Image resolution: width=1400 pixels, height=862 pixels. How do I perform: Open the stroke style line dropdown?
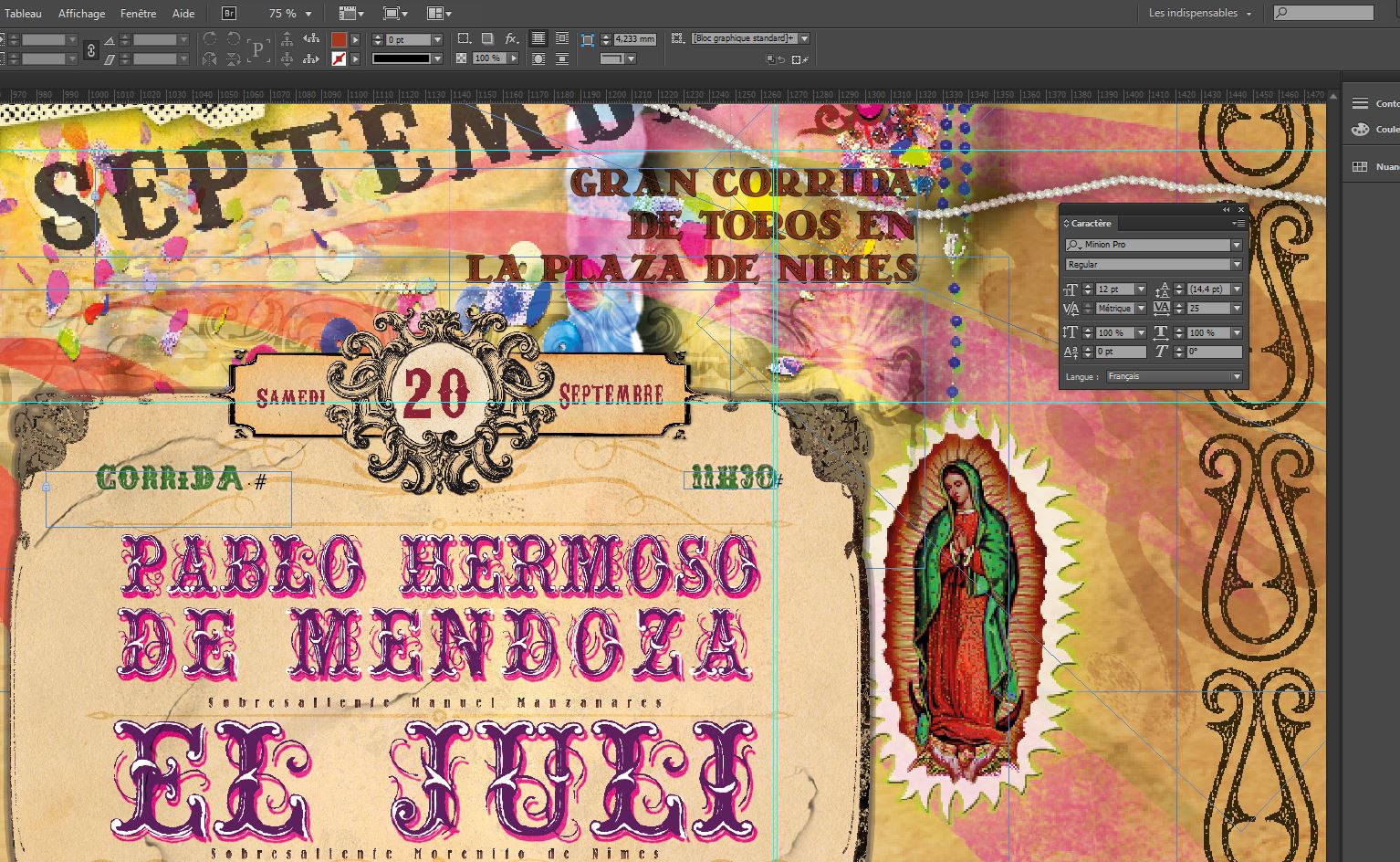coord(437,58)
